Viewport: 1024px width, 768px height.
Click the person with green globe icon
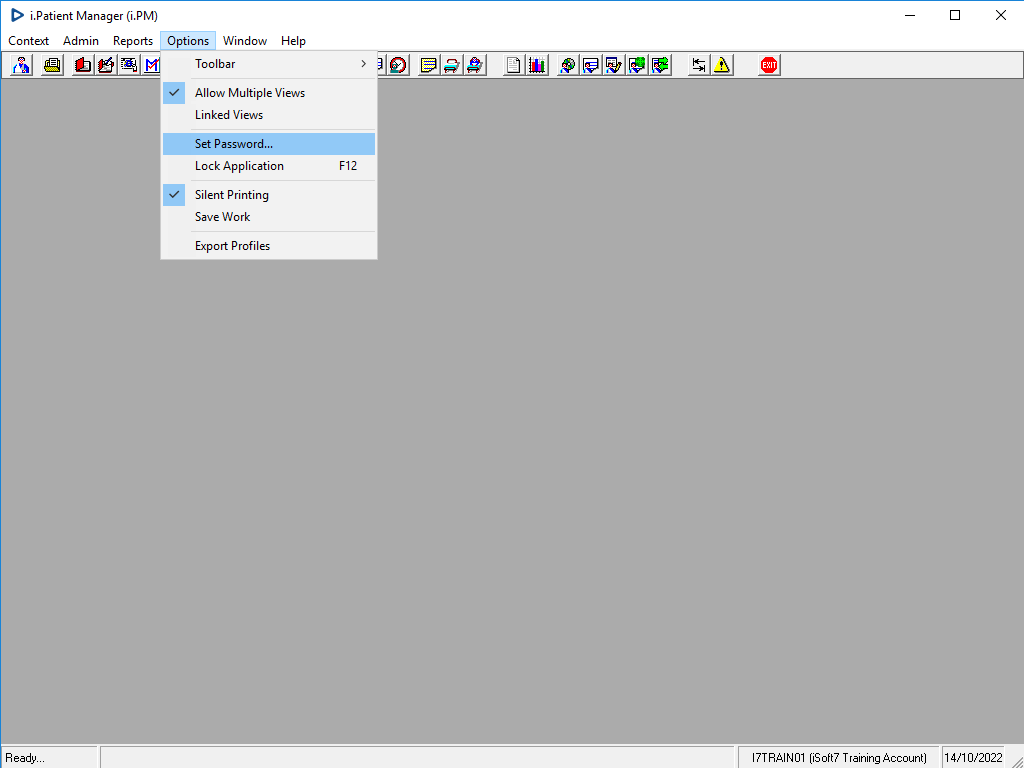point(637,65)
